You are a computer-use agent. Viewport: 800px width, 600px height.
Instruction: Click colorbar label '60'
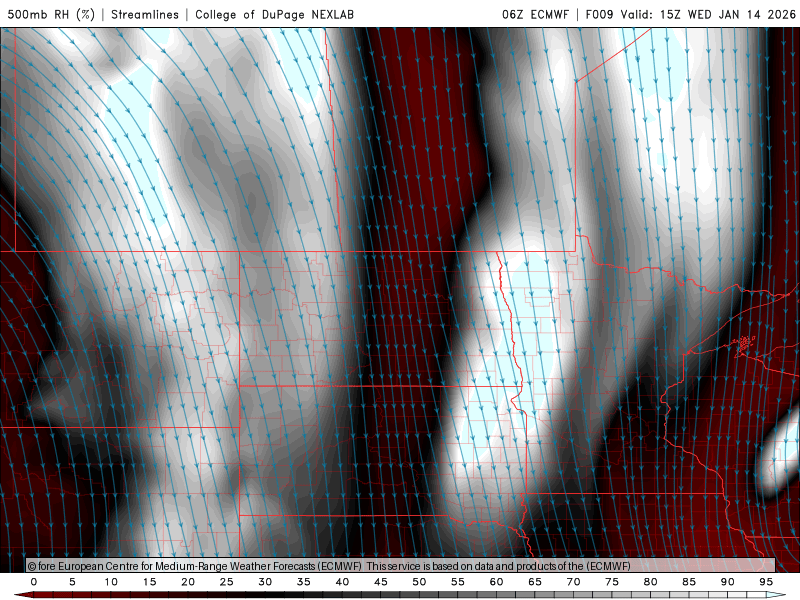click(496, 582)
